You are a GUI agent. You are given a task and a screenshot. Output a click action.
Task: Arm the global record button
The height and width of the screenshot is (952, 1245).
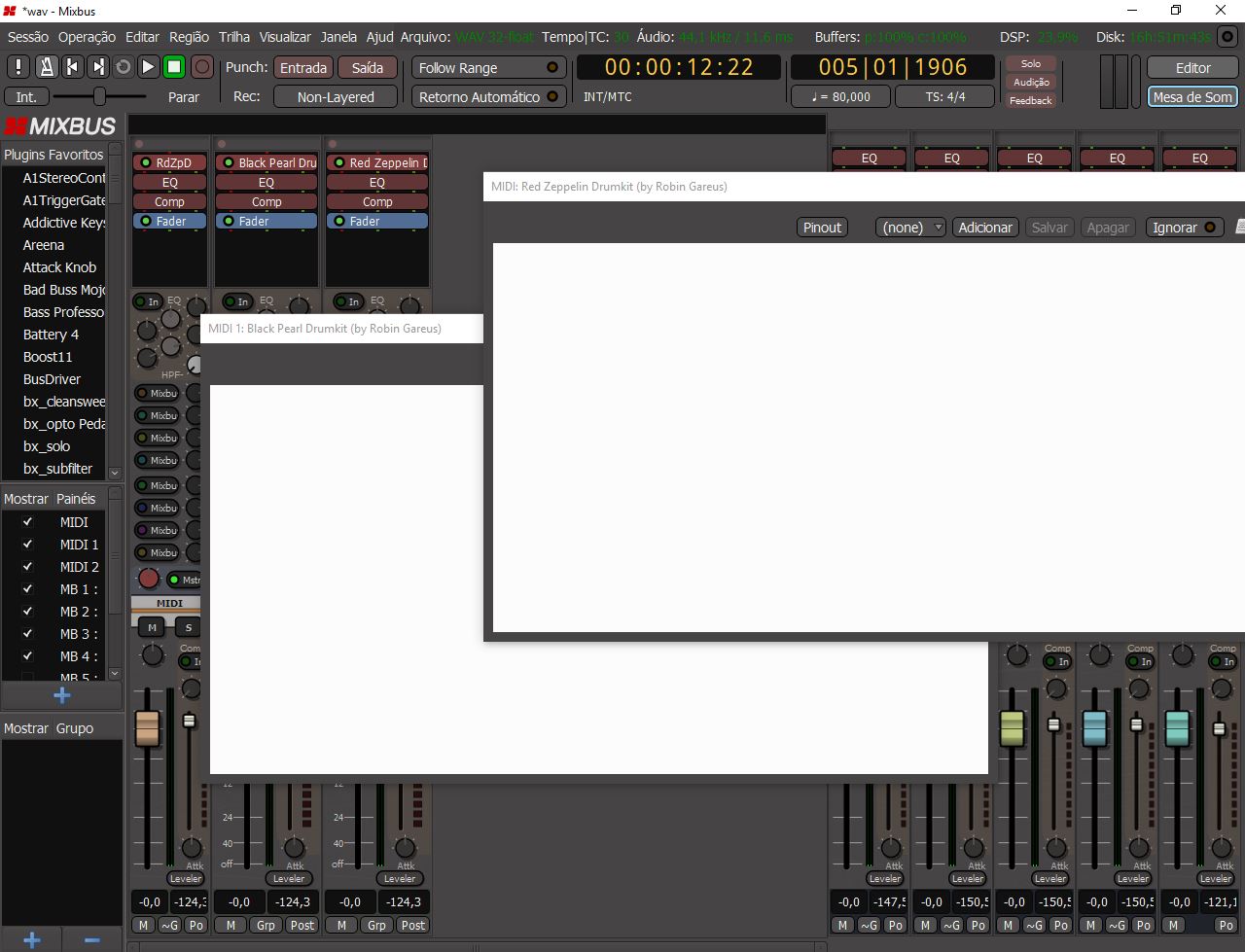[x=201, y=67]
